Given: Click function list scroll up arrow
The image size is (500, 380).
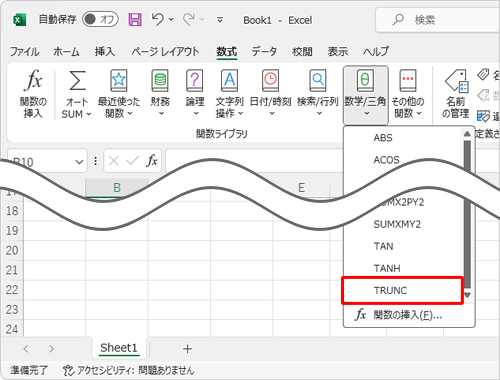Looking at the screenshot, I should (x=467, y=134).
